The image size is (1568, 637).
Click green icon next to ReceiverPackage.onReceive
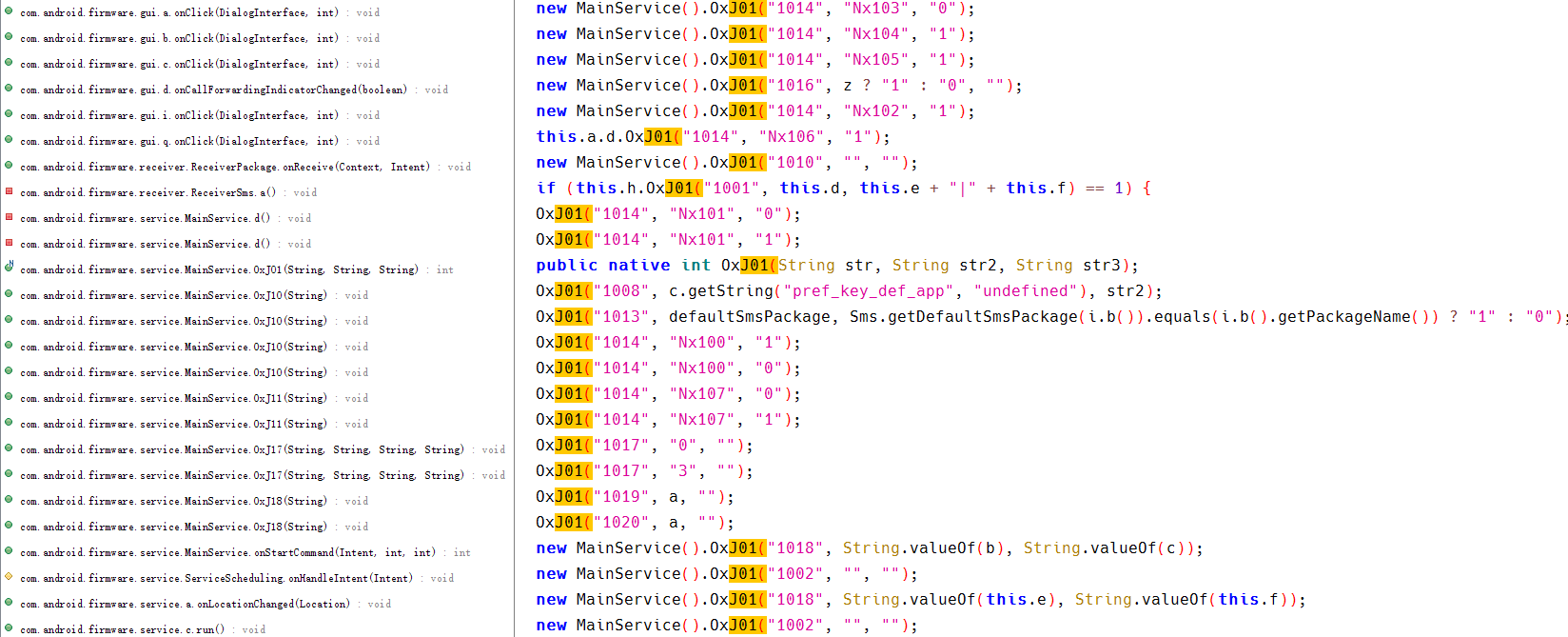pos(9,166)
